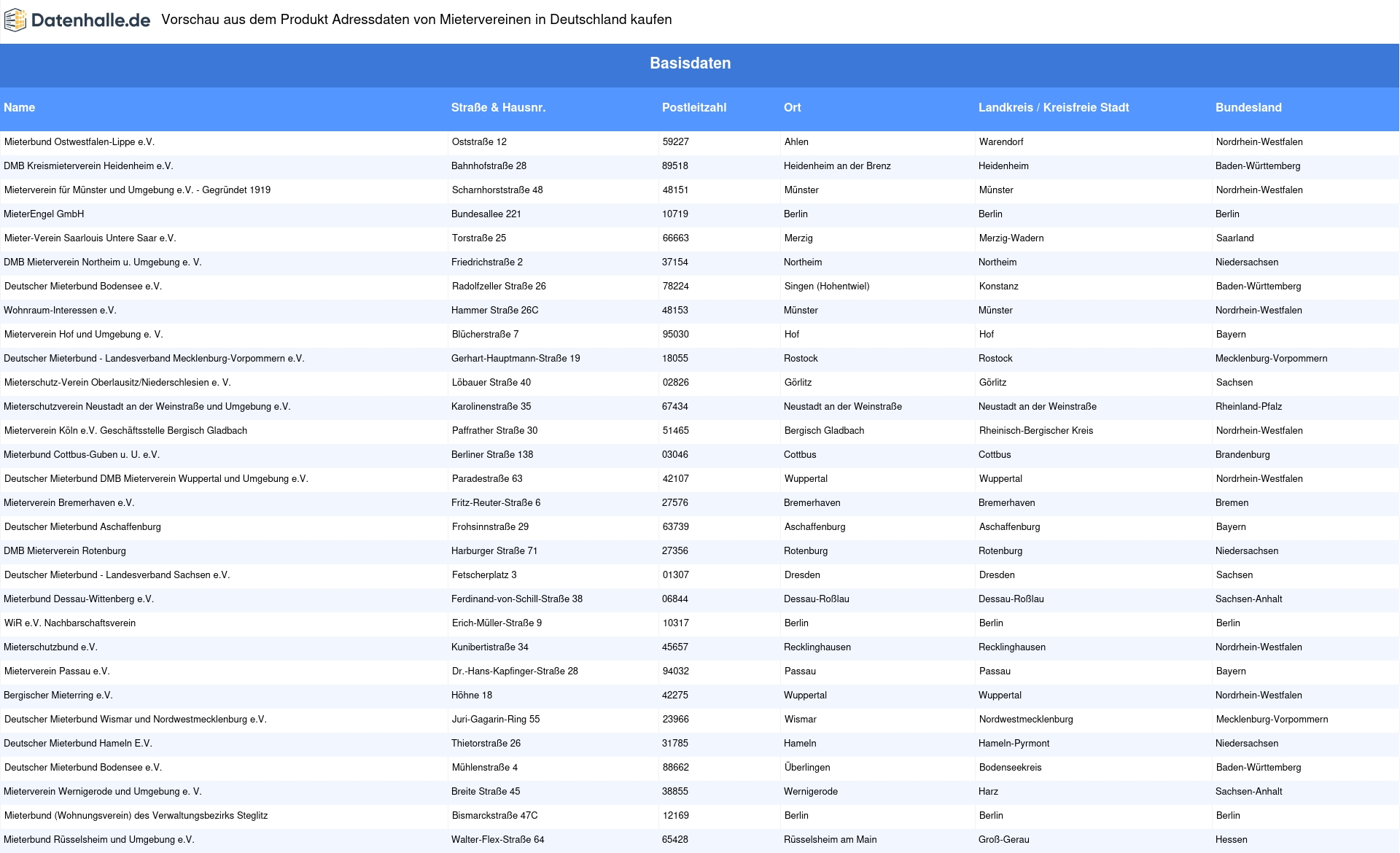The height and width of the screenshot is (853, 1400).
Task: Click the Nordwestmecklenburg district cell
Action: pyautogui.click(x=1026, y=720)
